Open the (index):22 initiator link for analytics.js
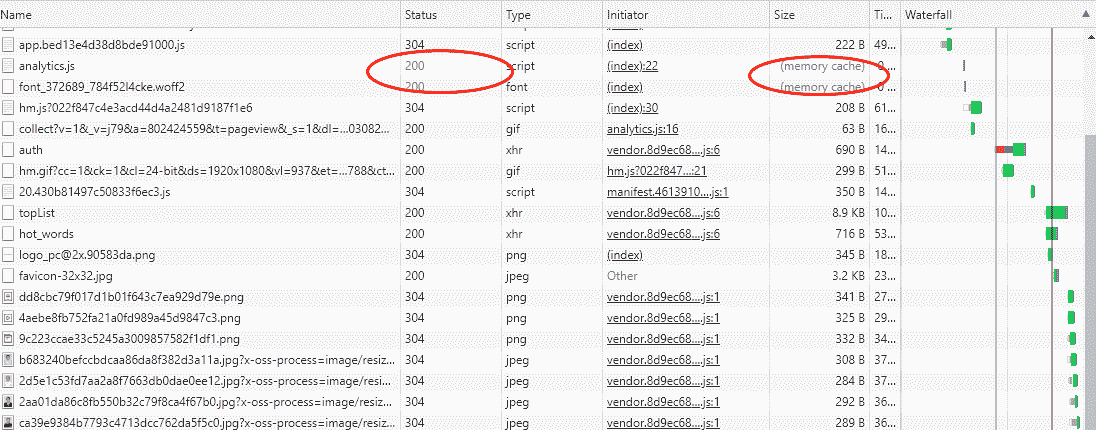The width and height of the screenshot is (1096, 430). click(x=633, y=66)
